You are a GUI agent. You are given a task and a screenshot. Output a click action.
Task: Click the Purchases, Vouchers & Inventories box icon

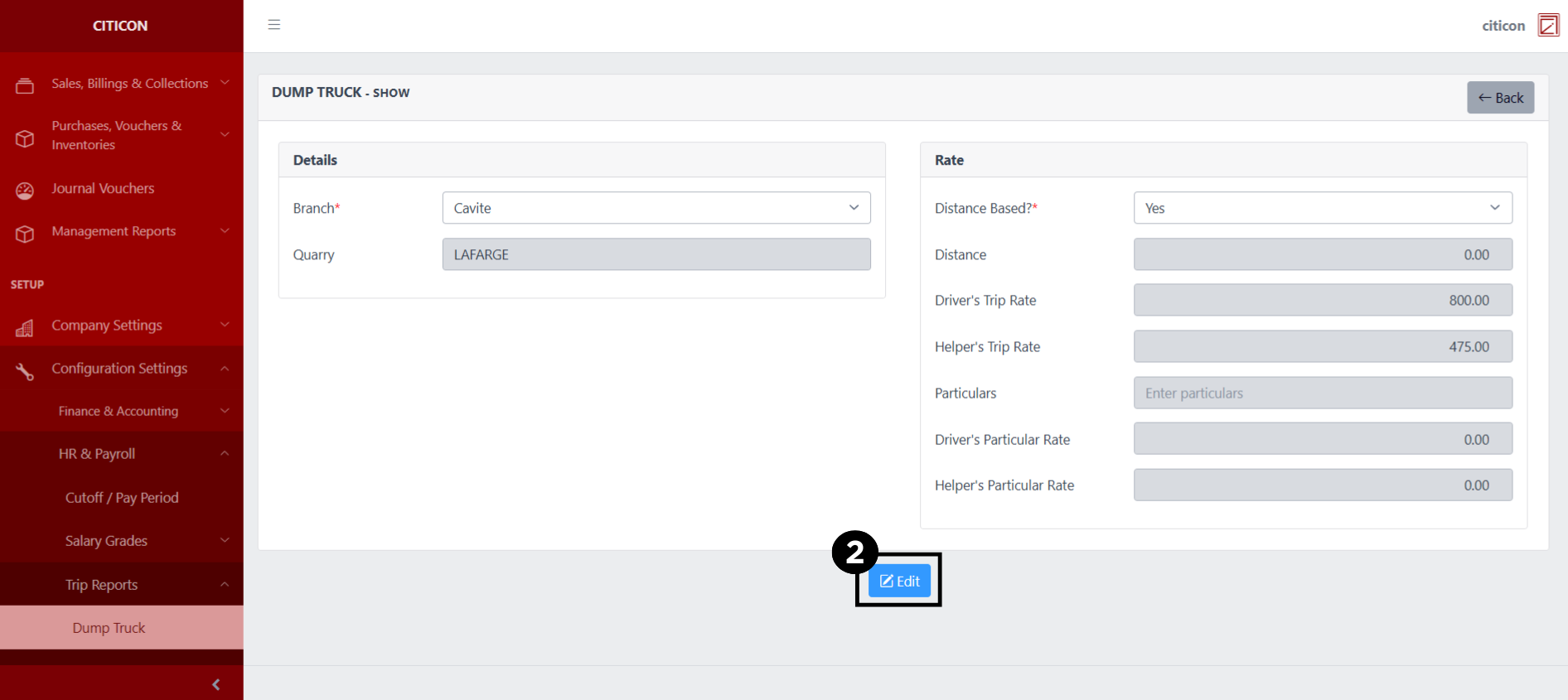(x=25, y=138)
